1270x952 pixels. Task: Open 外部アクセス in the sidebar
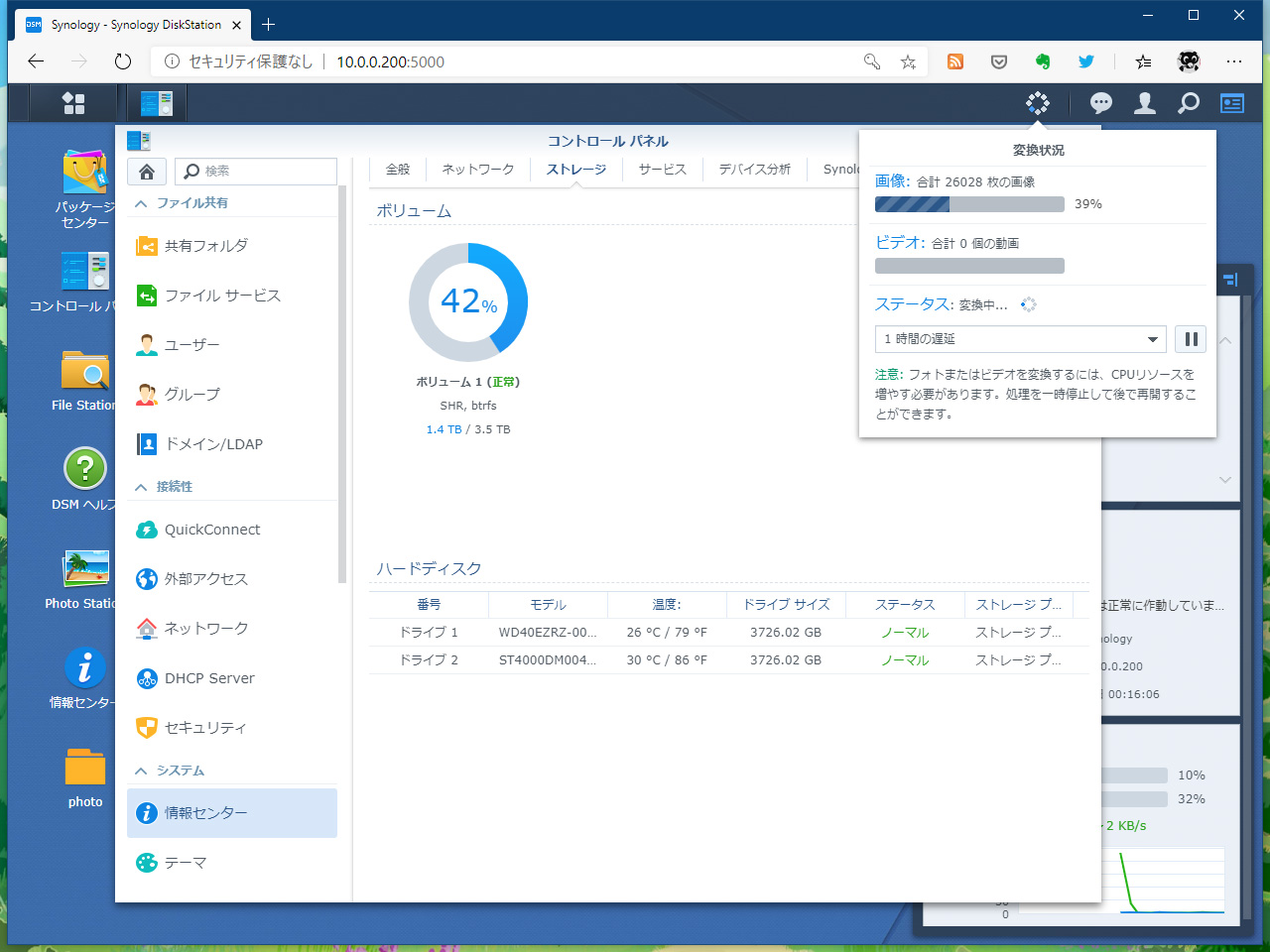point(232,579)
